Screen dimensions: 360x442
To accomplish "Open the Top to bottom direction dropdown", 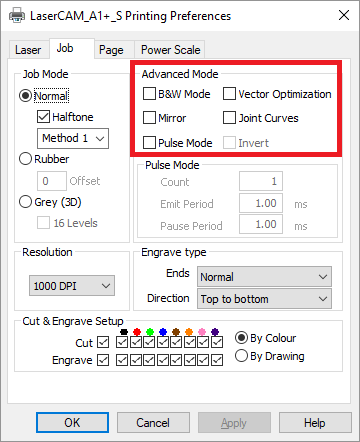I will (264, 299).
